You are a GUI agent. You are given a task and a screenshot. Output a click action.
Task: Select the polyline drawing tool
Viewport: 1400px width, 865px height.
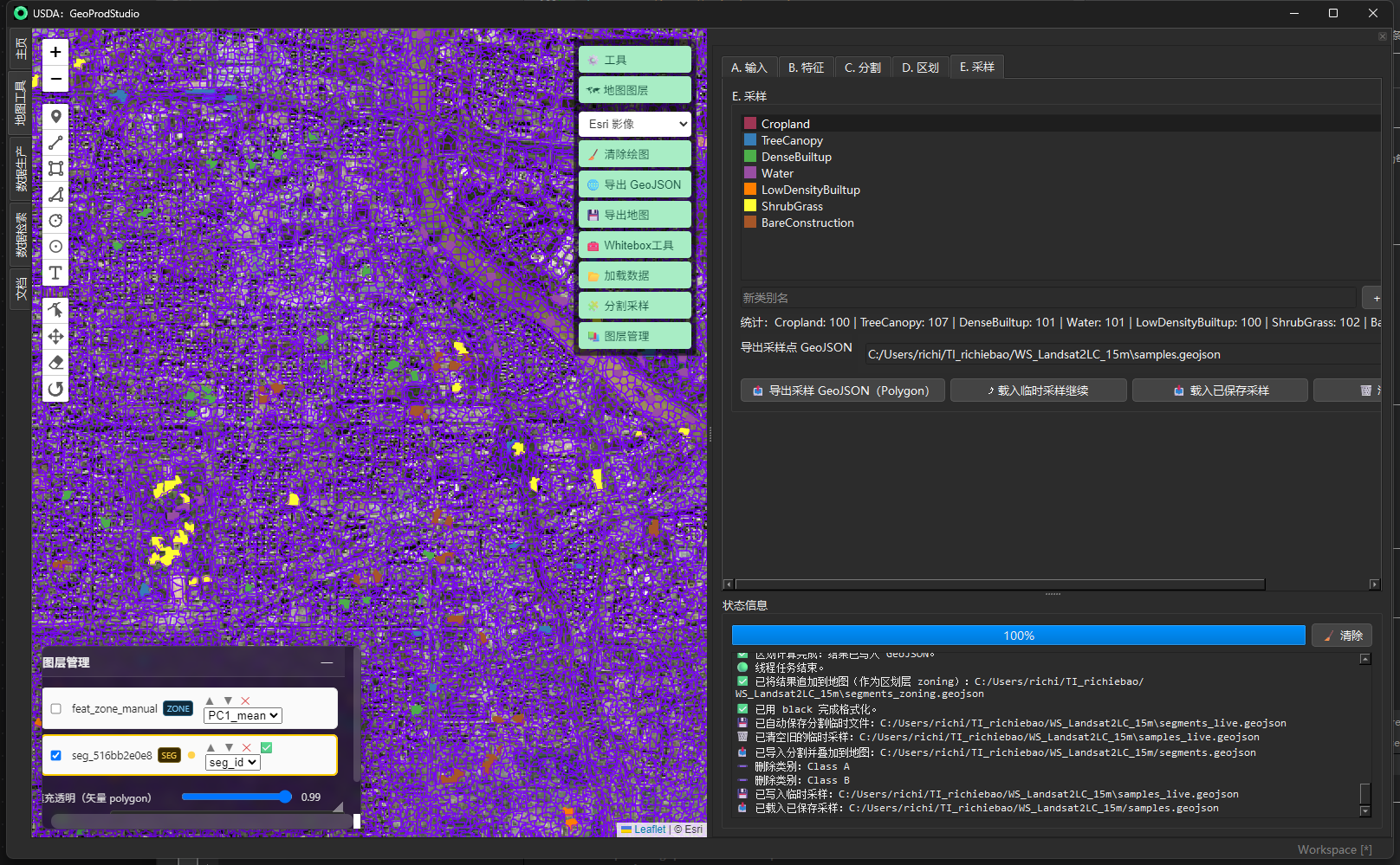tap(55, 142)
